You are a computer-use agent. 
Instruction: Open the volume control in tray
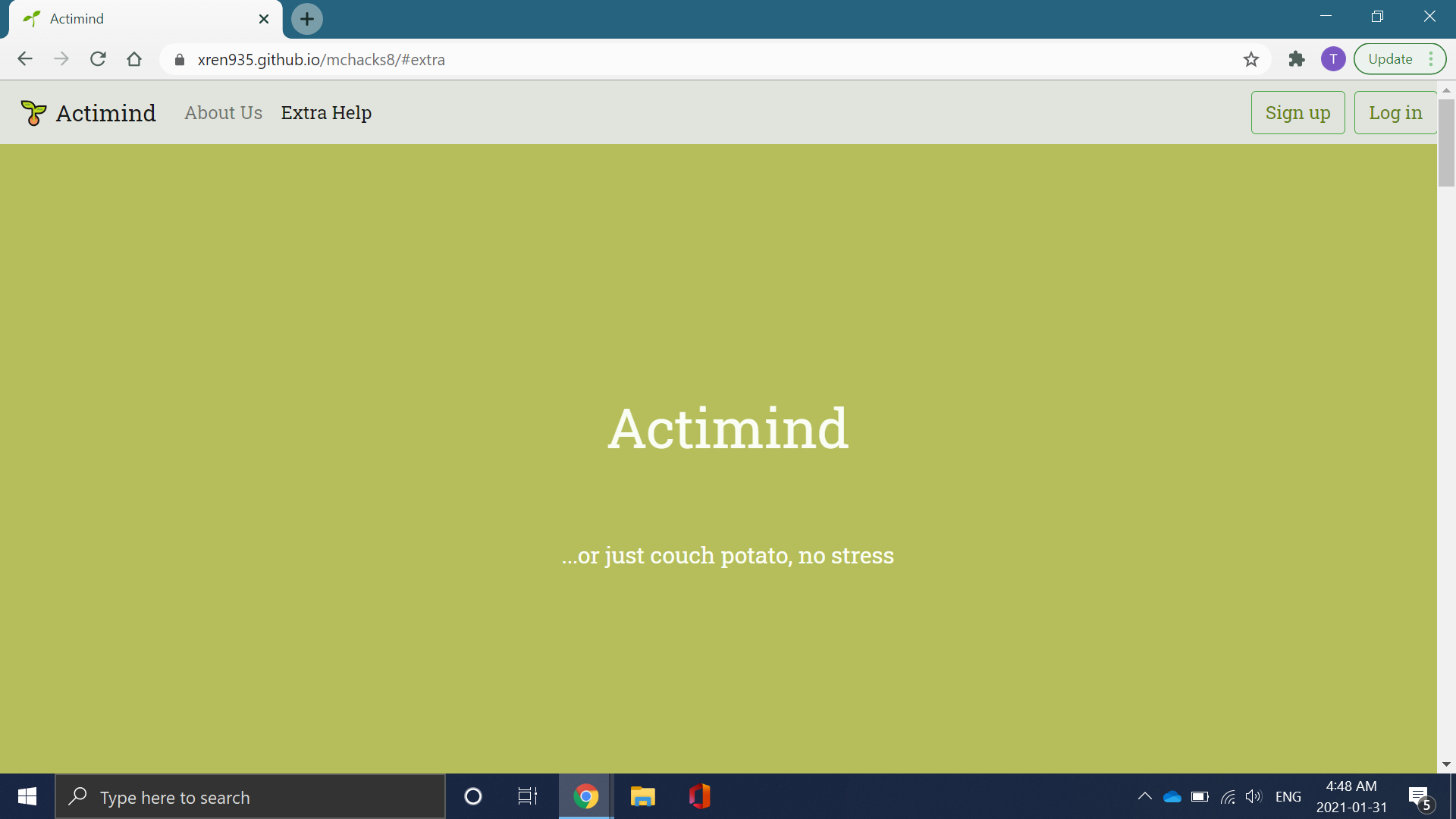[1253, 796]
